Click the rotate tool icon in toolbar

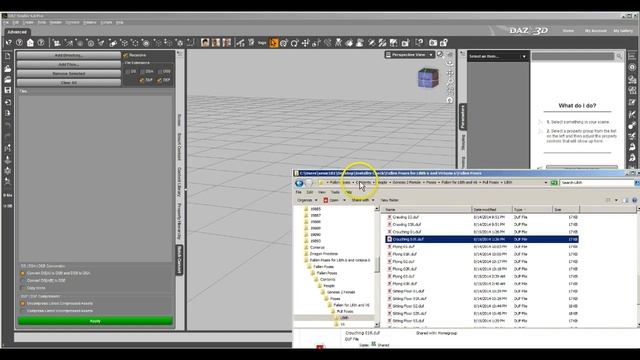(x=294, y=43)
